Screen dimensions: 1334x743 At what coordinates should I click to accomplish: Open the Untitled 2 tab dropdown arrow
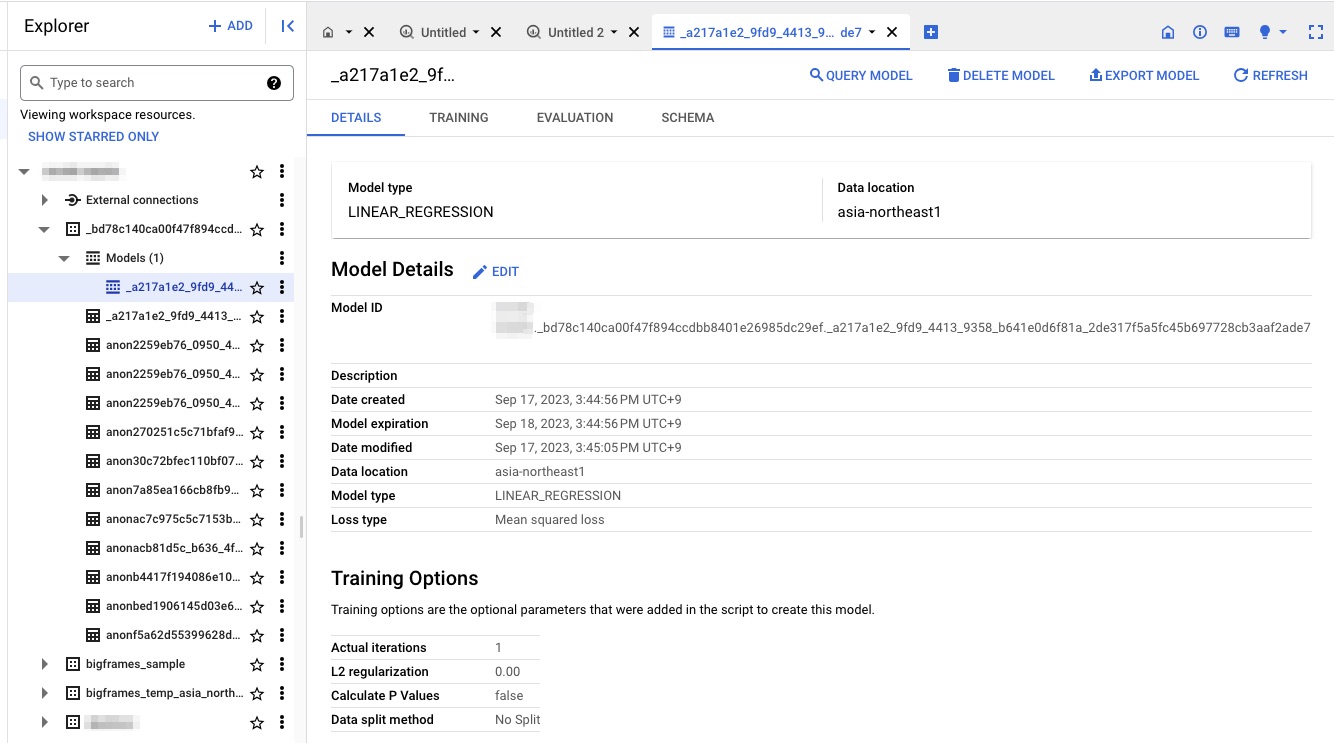(613, 31)
